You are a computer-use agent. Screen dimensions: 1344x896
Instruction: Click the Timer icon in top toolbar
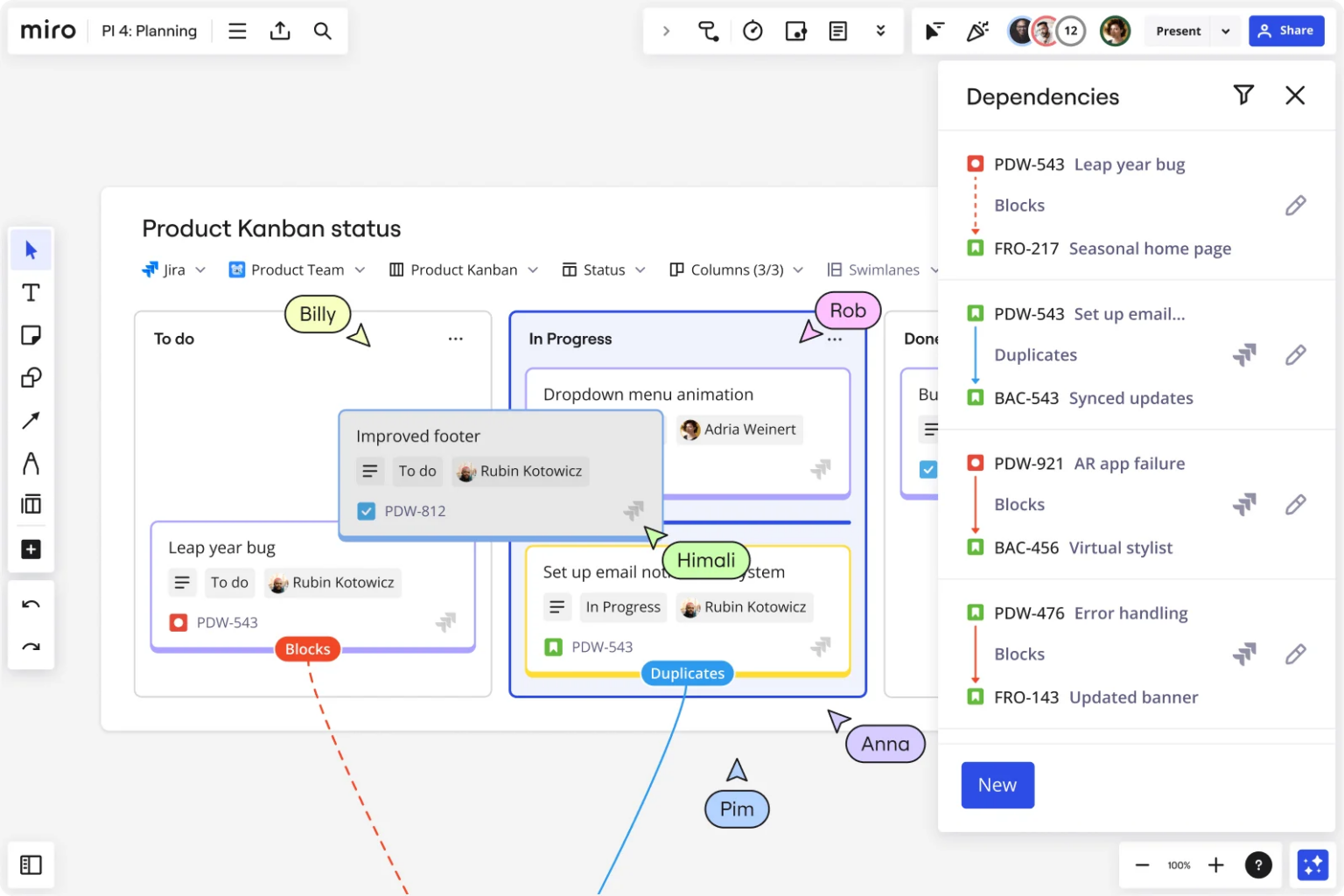752,31
